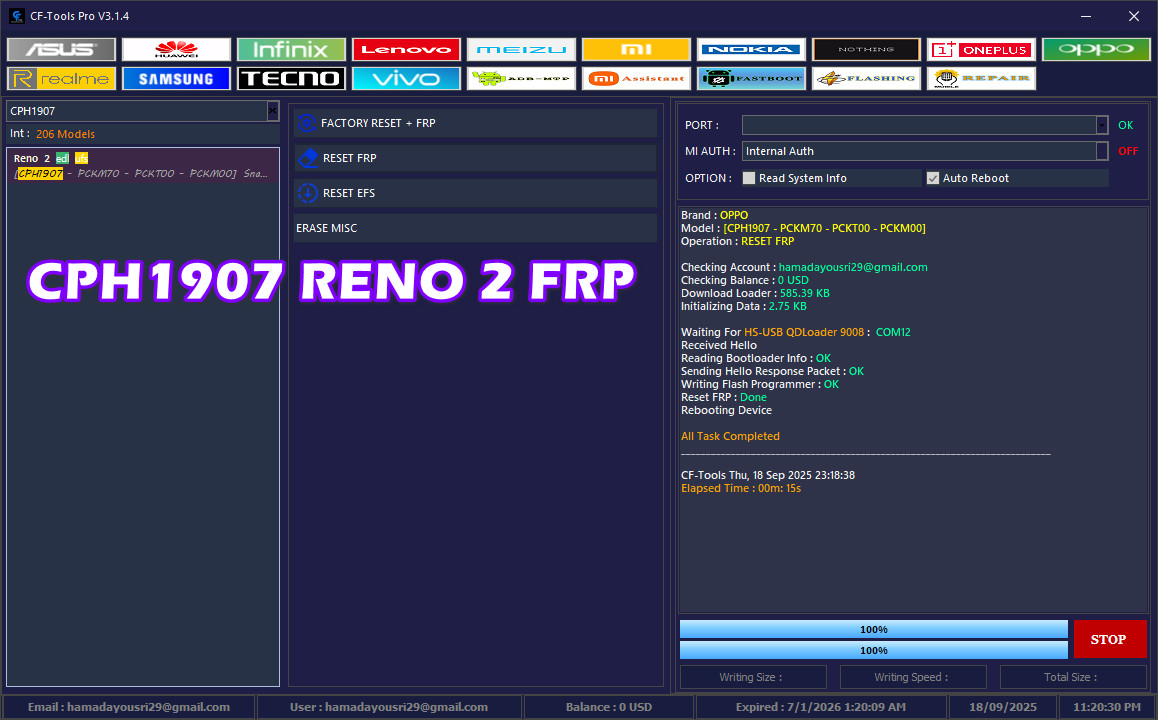Open the Flashing tools tile
This screenshot has height=720, width=1158.
pos(866,78)
